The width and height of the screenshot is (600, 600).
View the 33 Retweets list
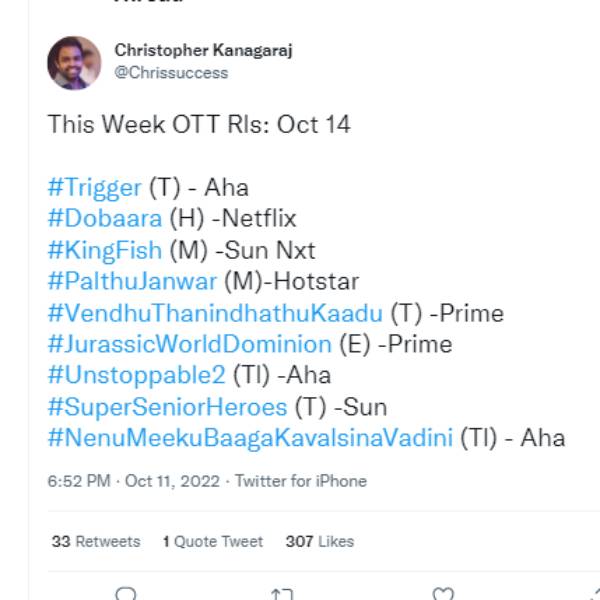(x=96, y=541)
